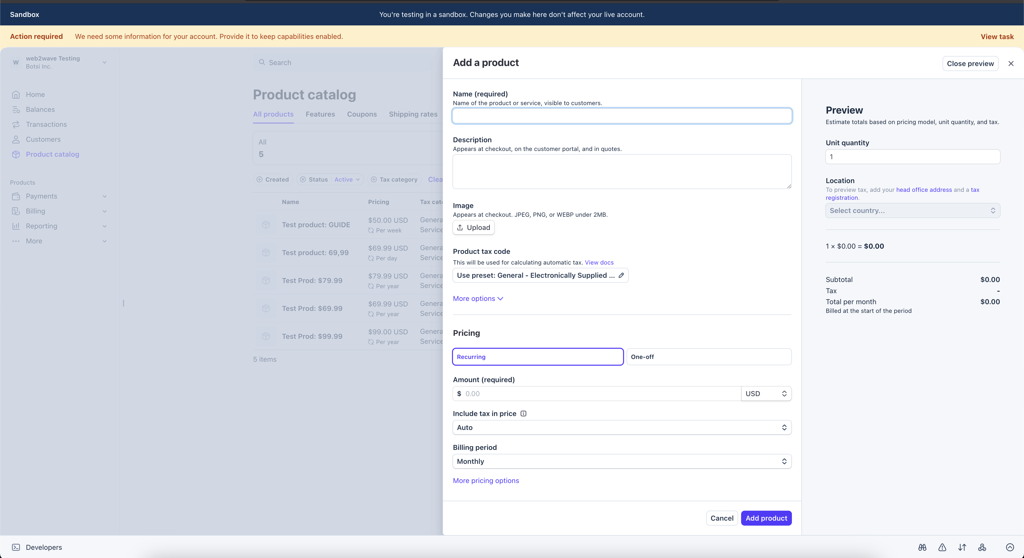Click the Customers icon in sidebar
1024x558 pixels.
pos(16,139)
